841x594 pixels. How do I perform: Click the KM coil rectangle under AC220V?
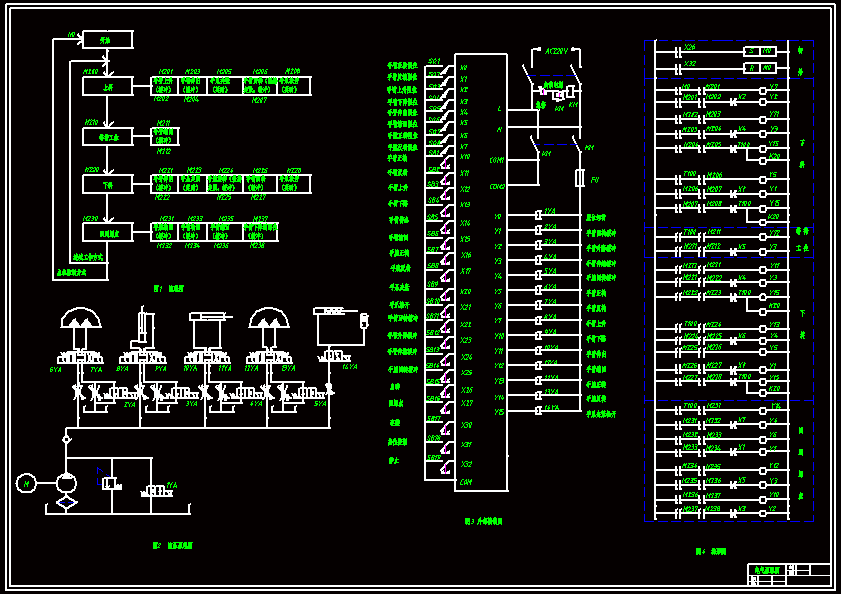click(571, 91)
